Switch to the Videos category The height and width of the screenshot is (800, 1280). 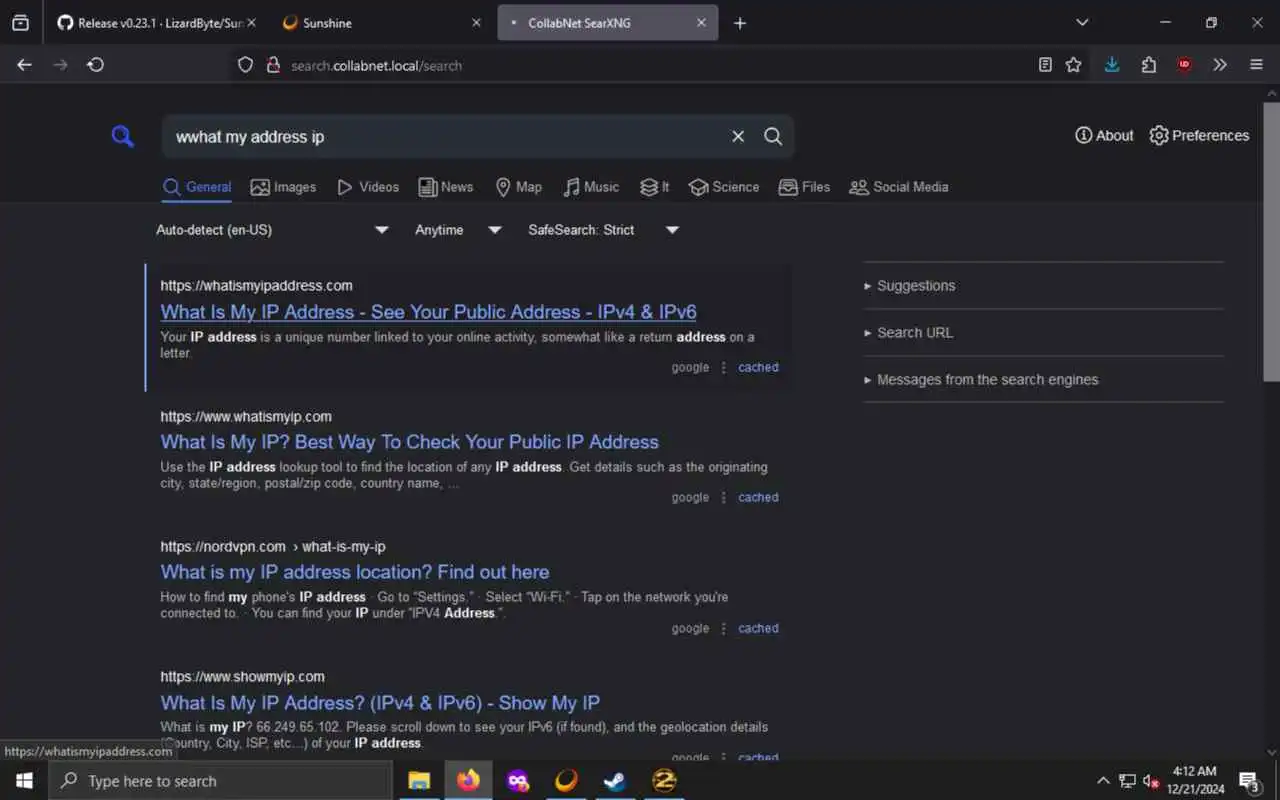pos(368,187)
